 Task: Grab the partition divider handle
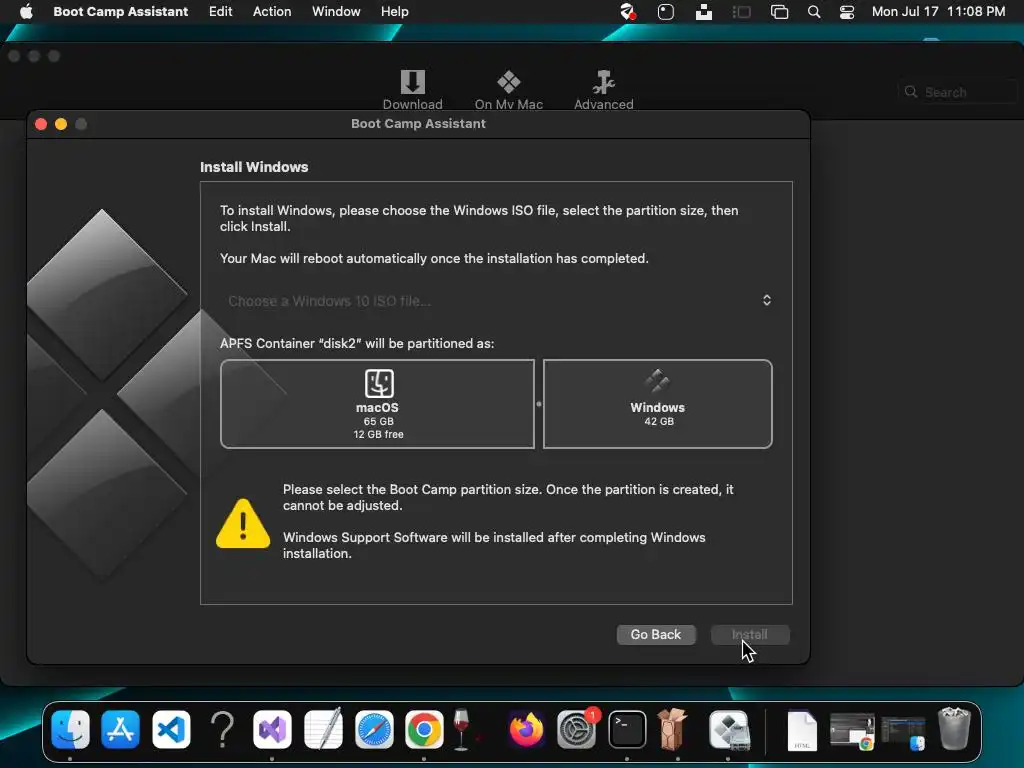point(539,404)
